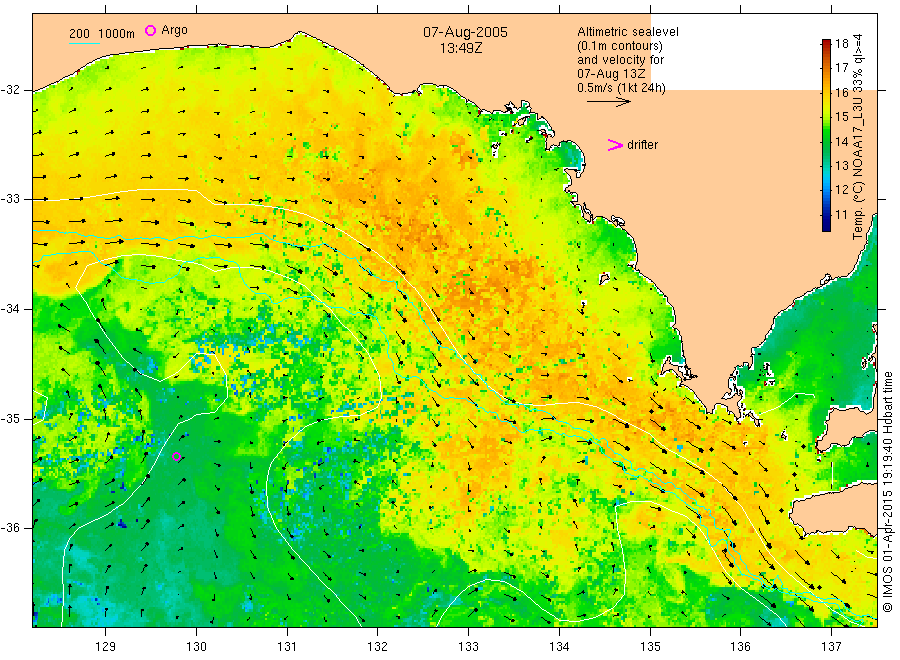Click the 0.5m/s velocity scale arrow
Image resolution: width=900 pixels, height=660 pixels.
click(x=608, y=102)
